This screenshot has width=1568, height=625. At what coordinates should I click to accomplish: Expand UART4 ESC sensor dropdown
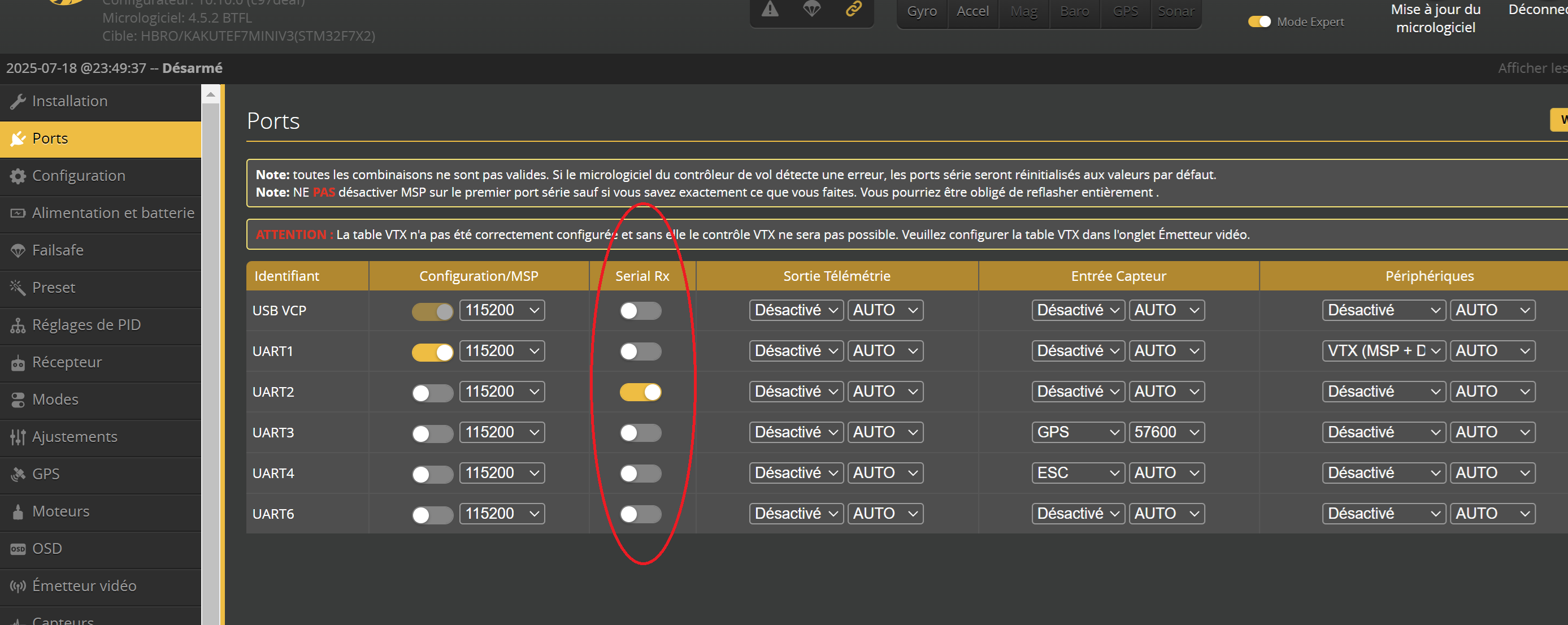tap(1078, 473)
